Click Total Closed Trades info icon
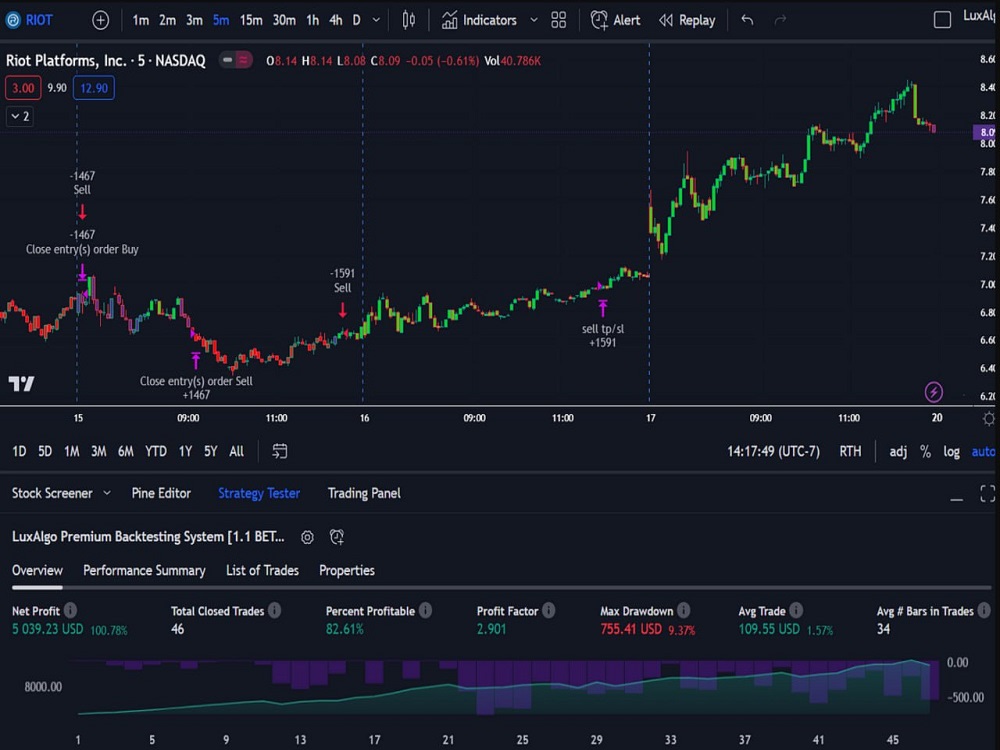 tap(274, 610)
